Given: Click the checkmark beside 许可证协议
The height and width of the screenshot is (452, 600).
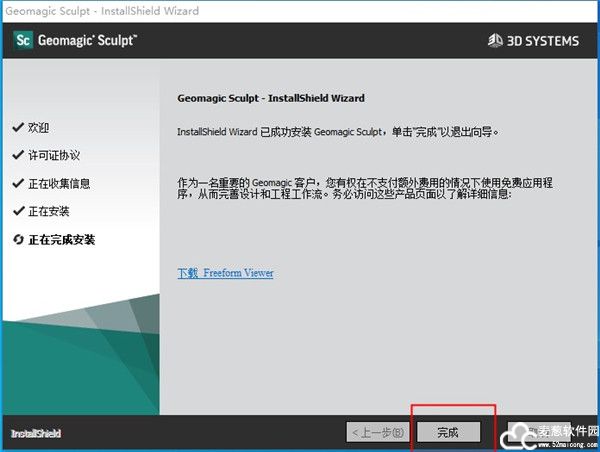Looking at the screenshot, I should point(18,155).
